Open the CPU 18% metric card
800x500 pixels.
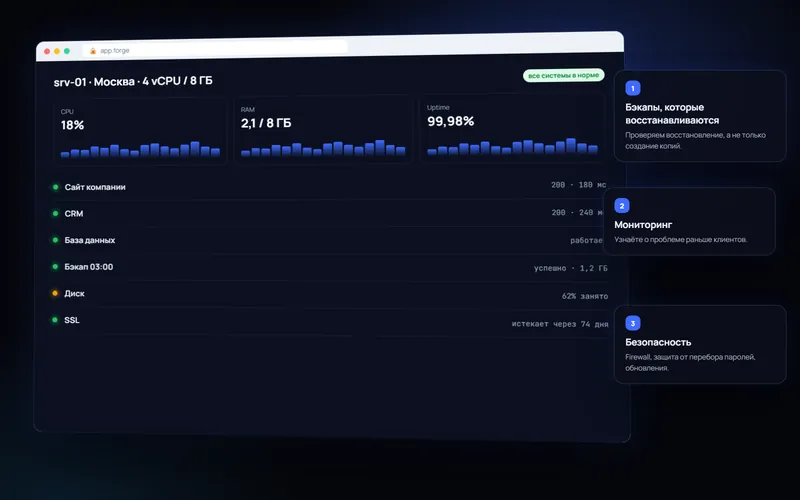coord(140,132)
